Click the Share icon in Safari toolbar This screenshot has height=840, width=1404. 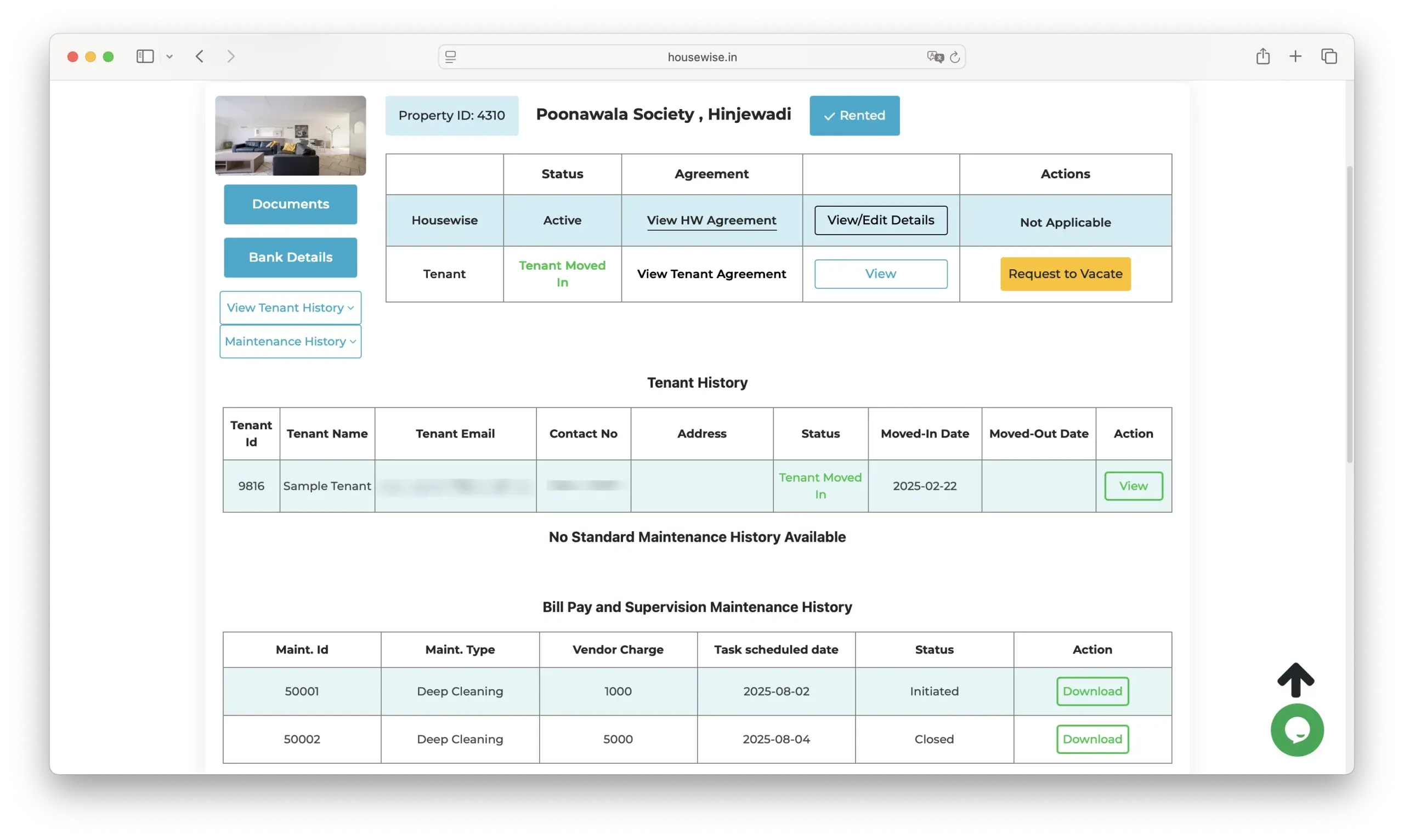(x=1263, y=56)
